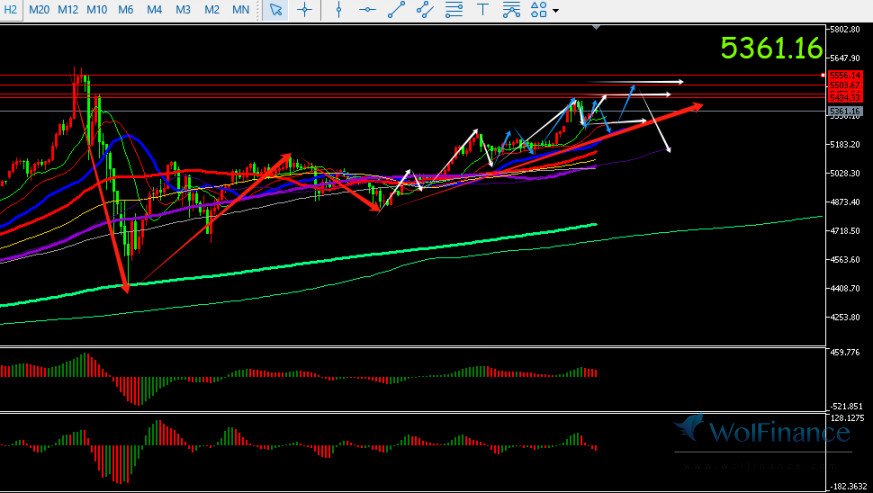Expand the shapes dropdown arrow
873x493 pixels.
[x=555, y=11]
